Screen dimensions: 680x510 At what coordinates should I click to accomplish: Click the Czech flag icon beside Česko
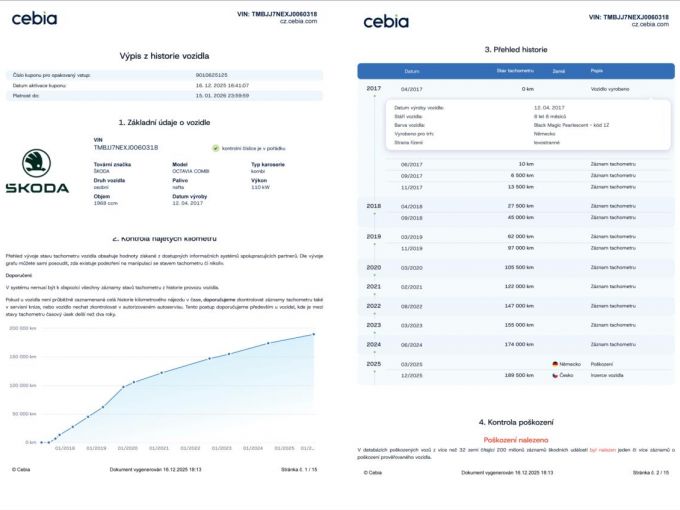[556, 375]
